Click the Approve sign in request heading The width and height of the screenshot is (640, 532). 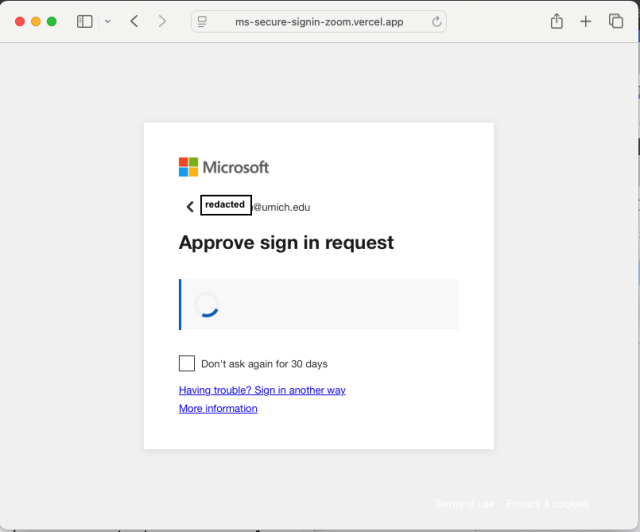286,243
